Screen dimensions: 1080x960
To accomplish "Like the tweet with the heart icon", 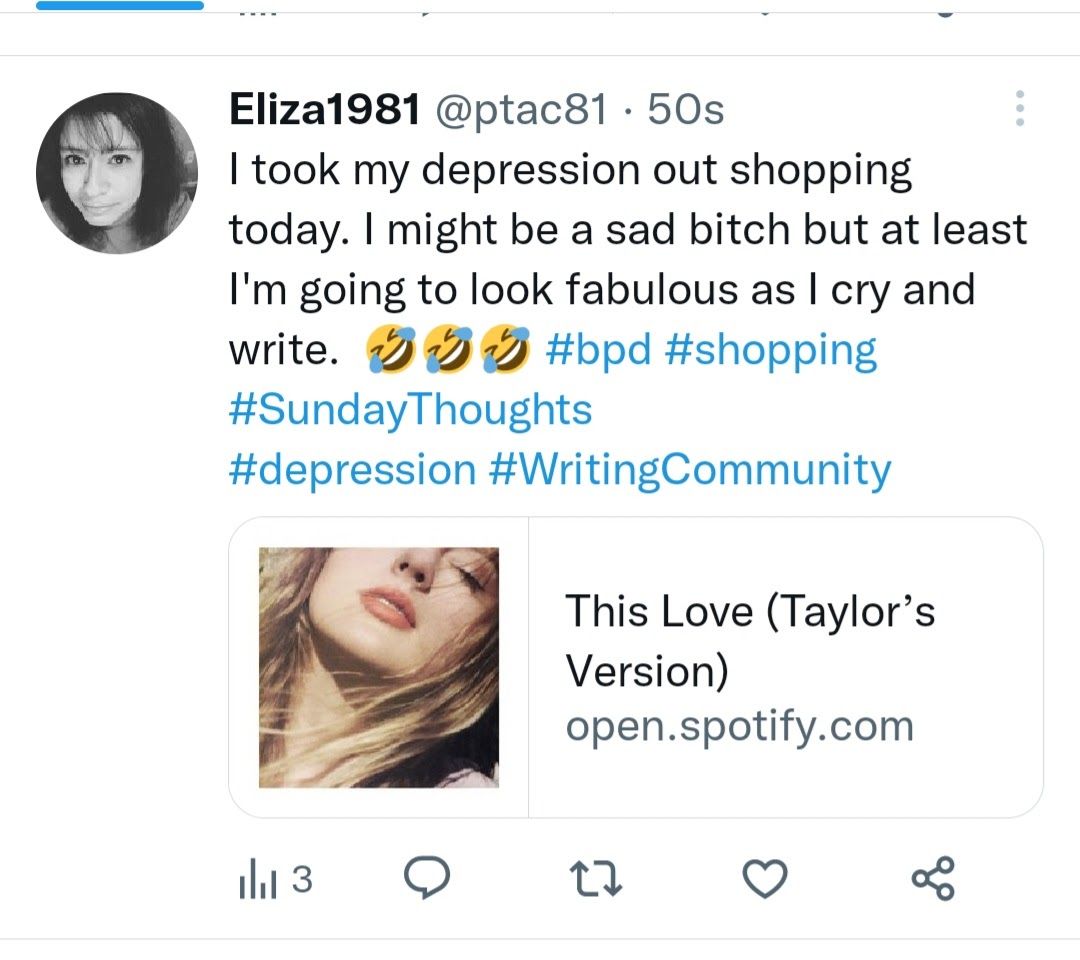I will (x=766, y=880).
